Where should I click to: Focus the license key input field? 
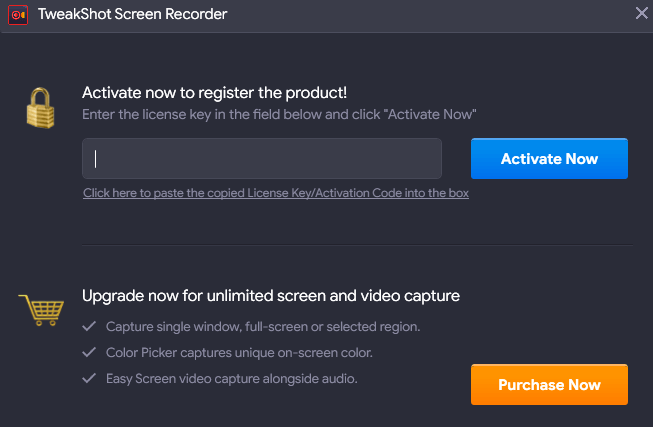tap(262, 158)
